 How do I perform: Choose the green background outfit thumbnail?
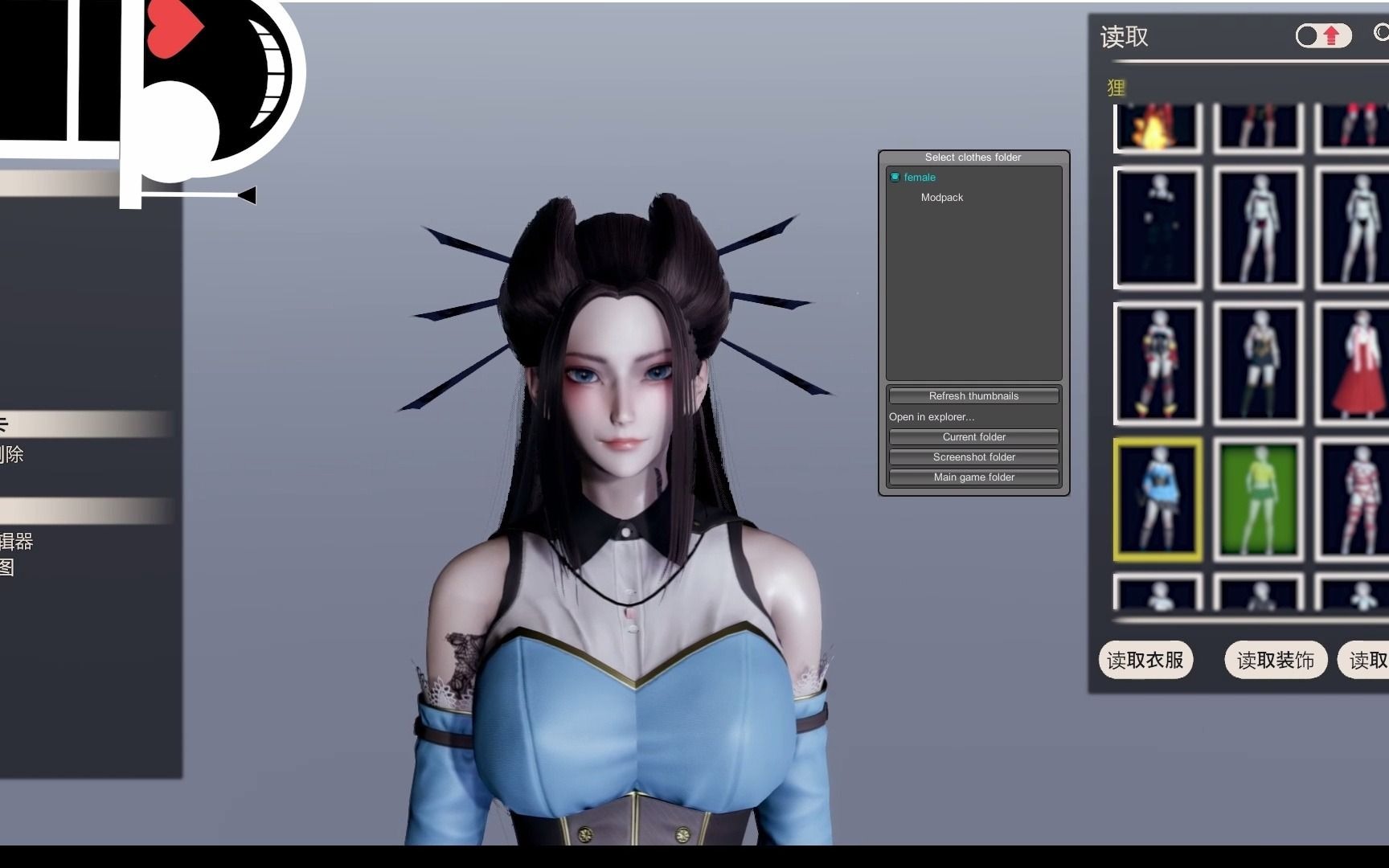tap(1258, 499)
